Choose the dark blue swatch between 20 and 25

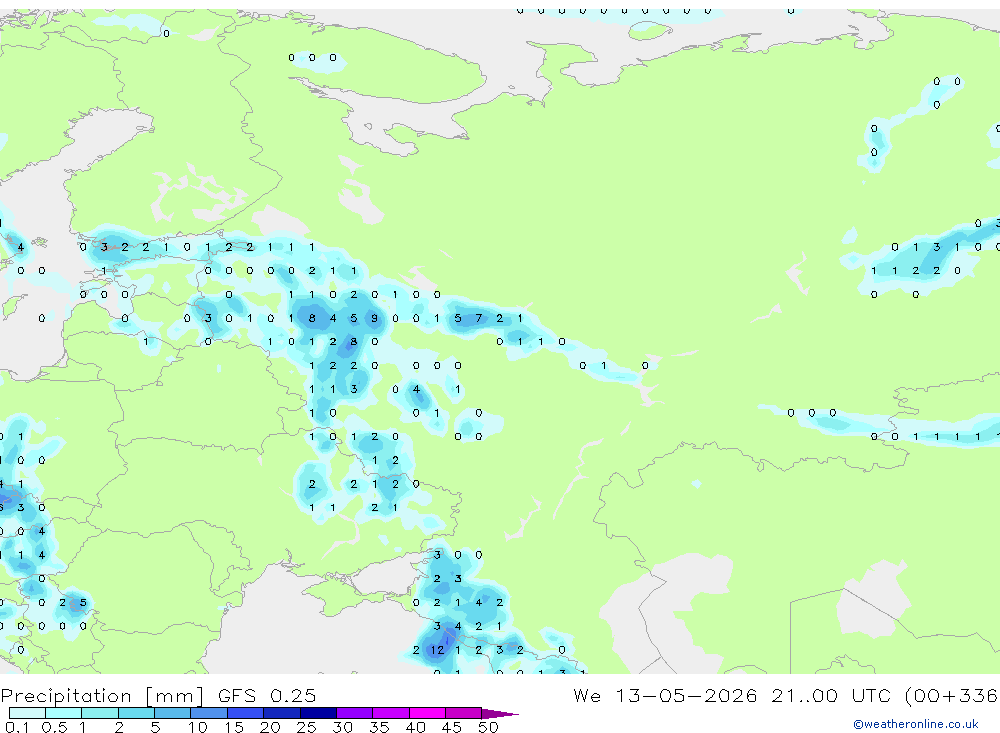click(x=282, y=713)
